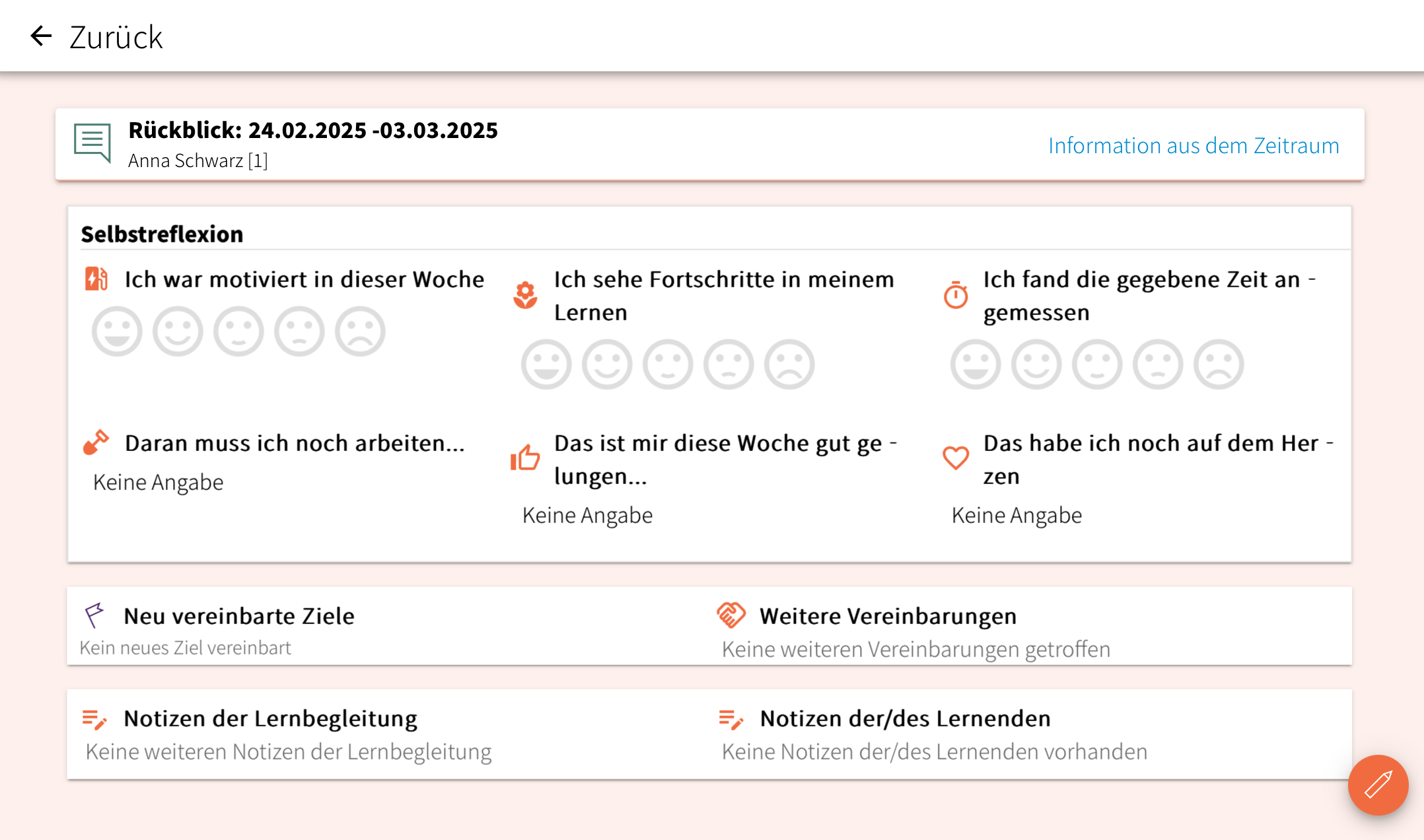Select happy smiley for Fortschritte
This screenshot has height=840, width=1424.
607,365
